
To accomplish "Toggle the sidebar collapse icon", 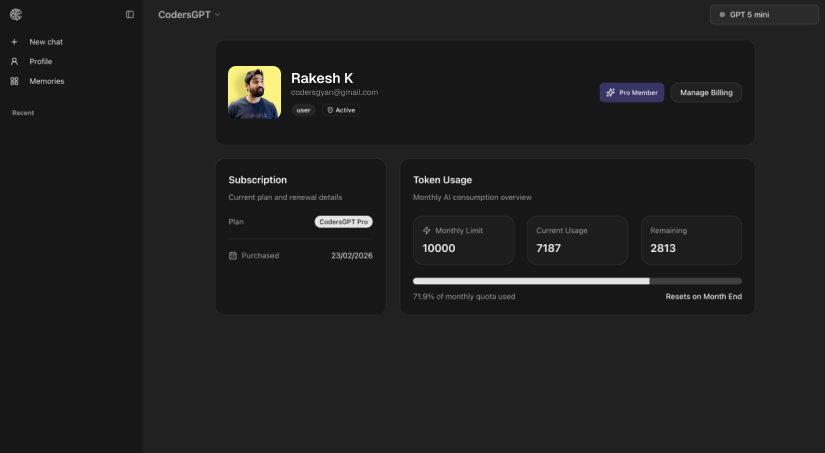I will pyautogui.click(x=130, y=15).
